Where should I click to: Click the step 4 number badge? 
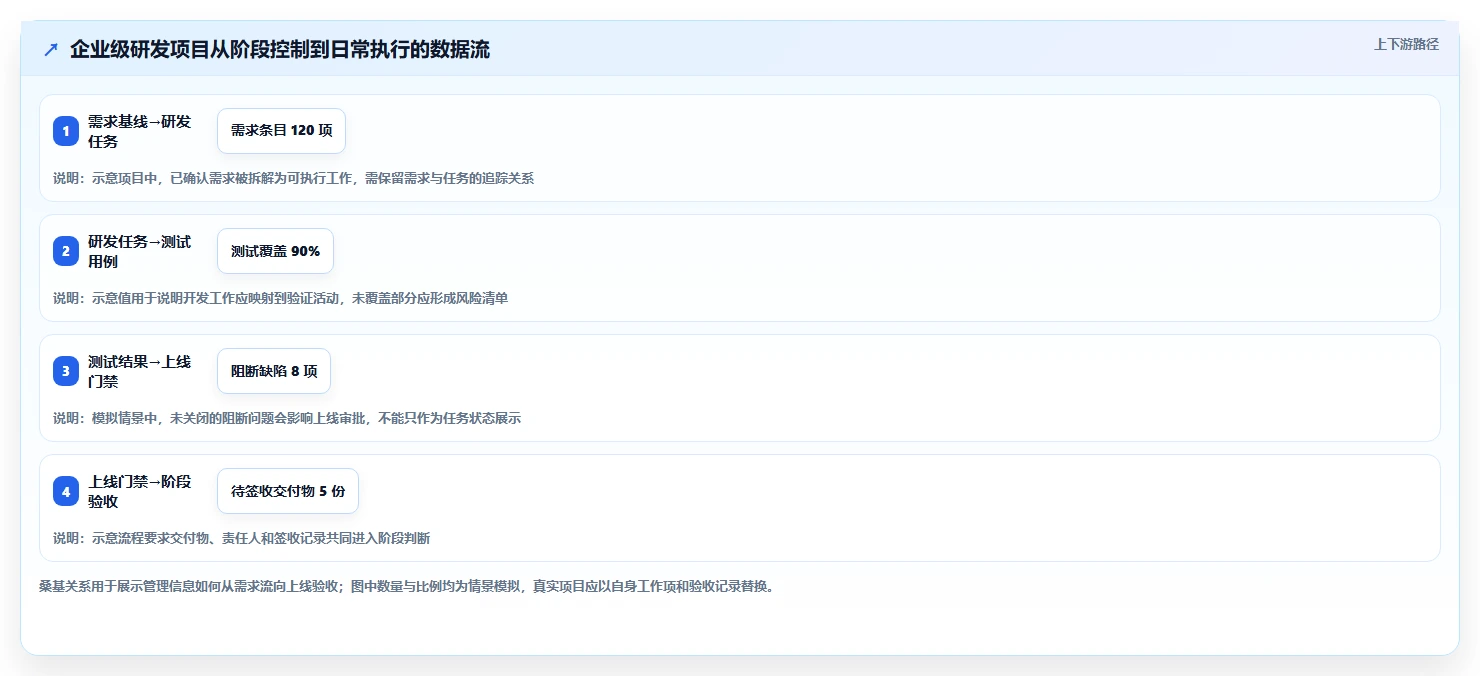[66, 491]
